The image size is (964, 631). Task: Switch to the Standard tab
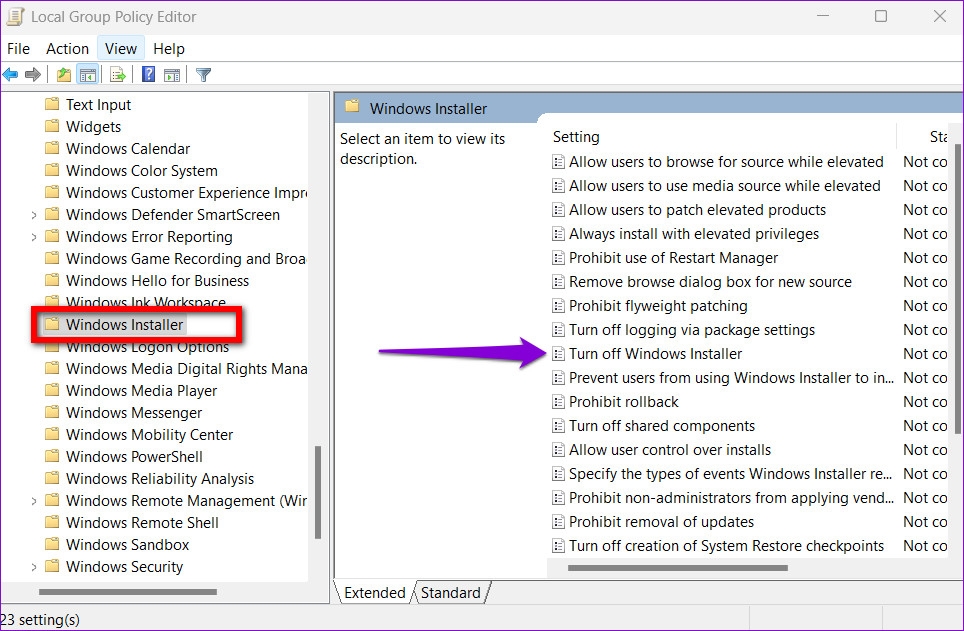pyautogui.click(x=451, y=592)
